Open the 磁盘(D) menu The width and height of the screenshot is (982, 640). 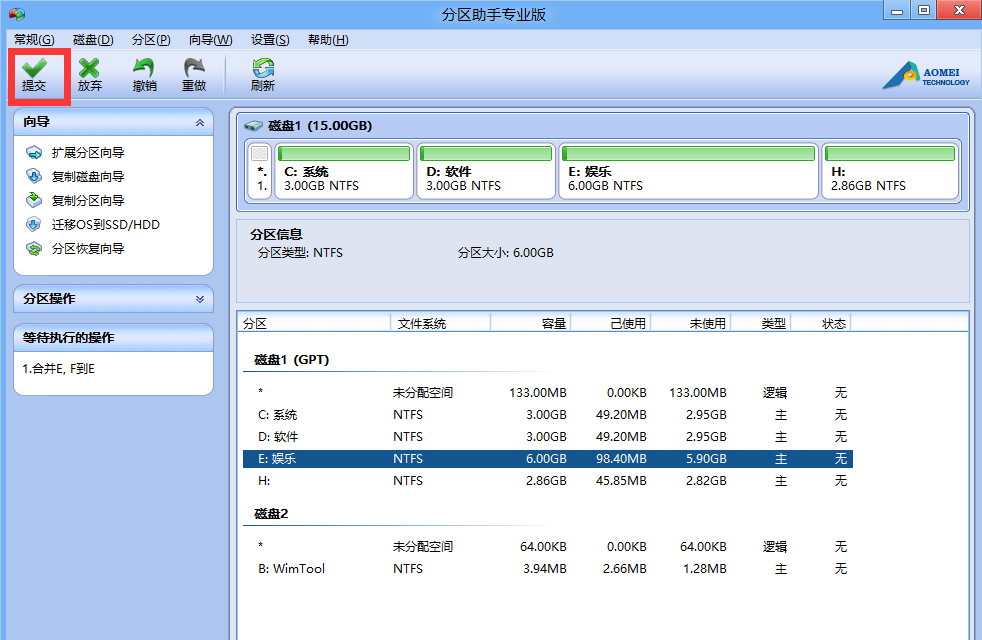pyautogui.click(x=93, y=39)
